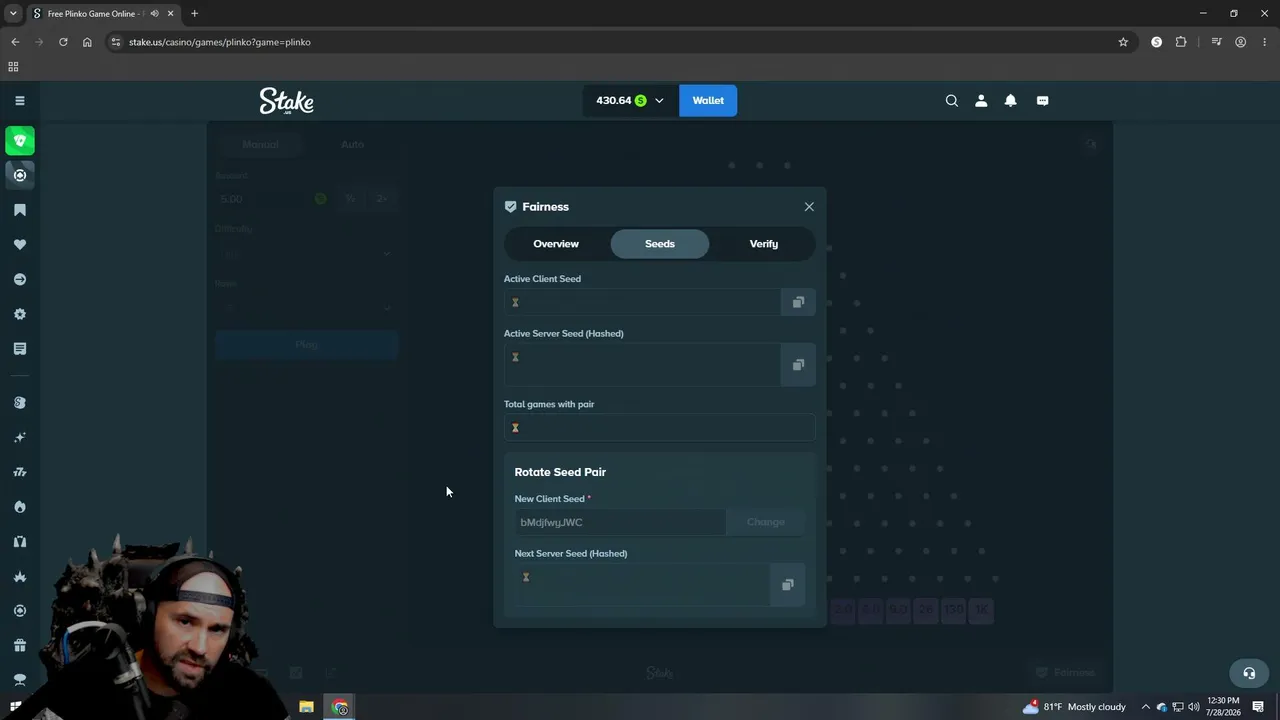The image size is (1280, 720).
Task: Open the sidebar gift box icon
Action: pyautogui.click(x=20, y=645)
